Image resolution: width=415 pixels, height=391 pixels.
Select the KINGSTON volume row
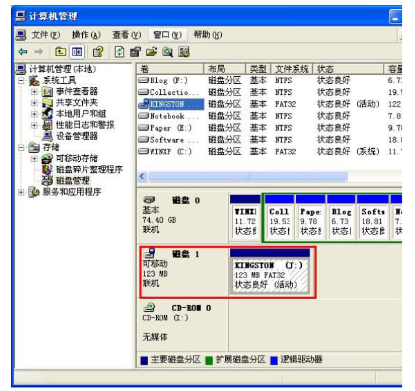click(x=269, y=104)
